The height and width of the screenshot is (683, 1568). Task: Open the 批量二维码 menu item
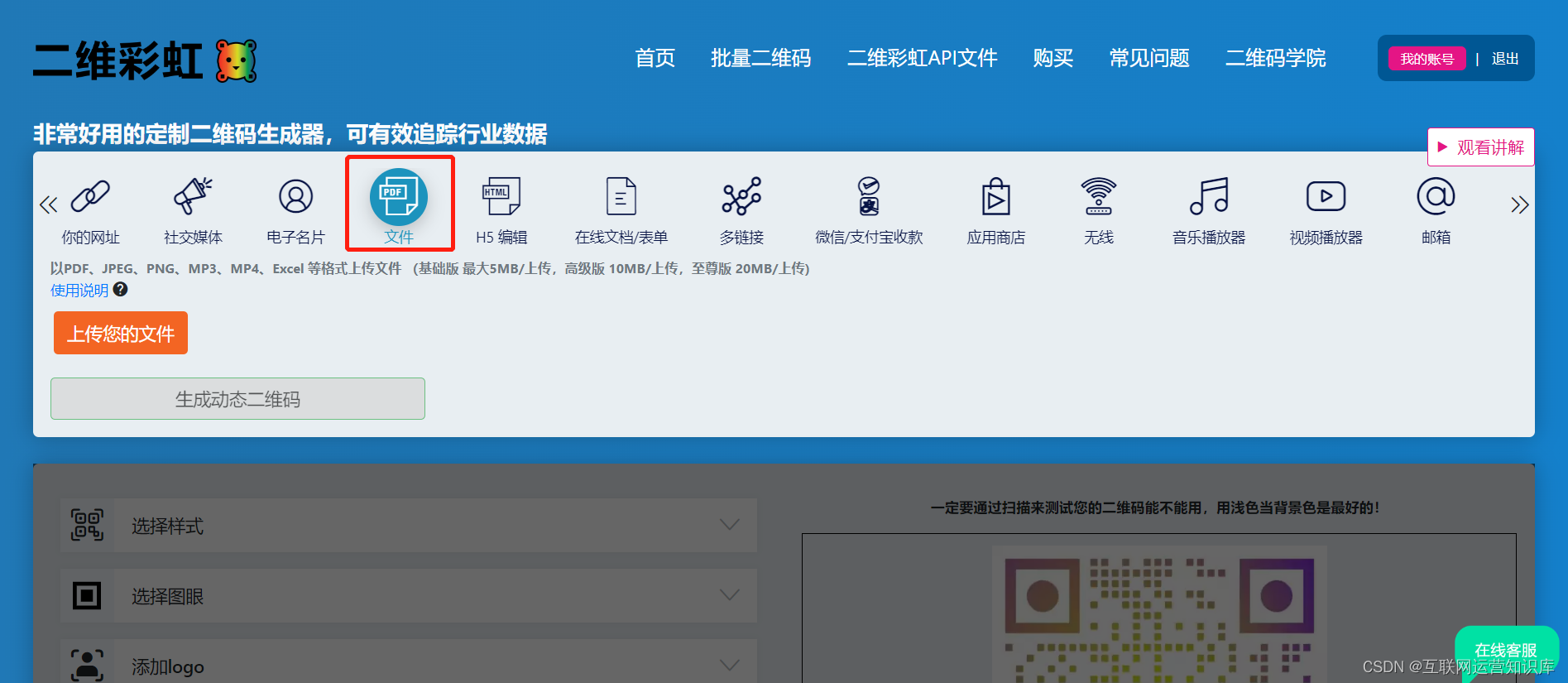click(761, 58)
